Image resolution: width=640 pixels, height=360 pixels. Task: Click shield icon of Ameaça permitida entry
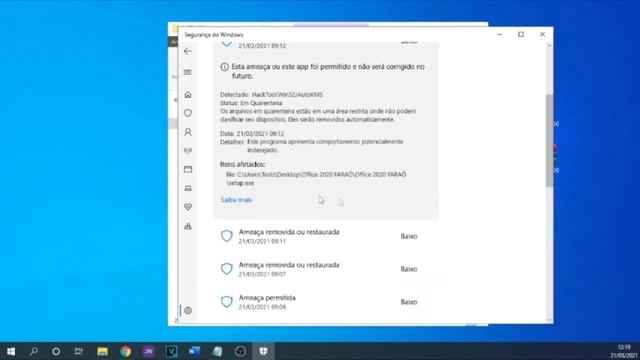point(227,302)
